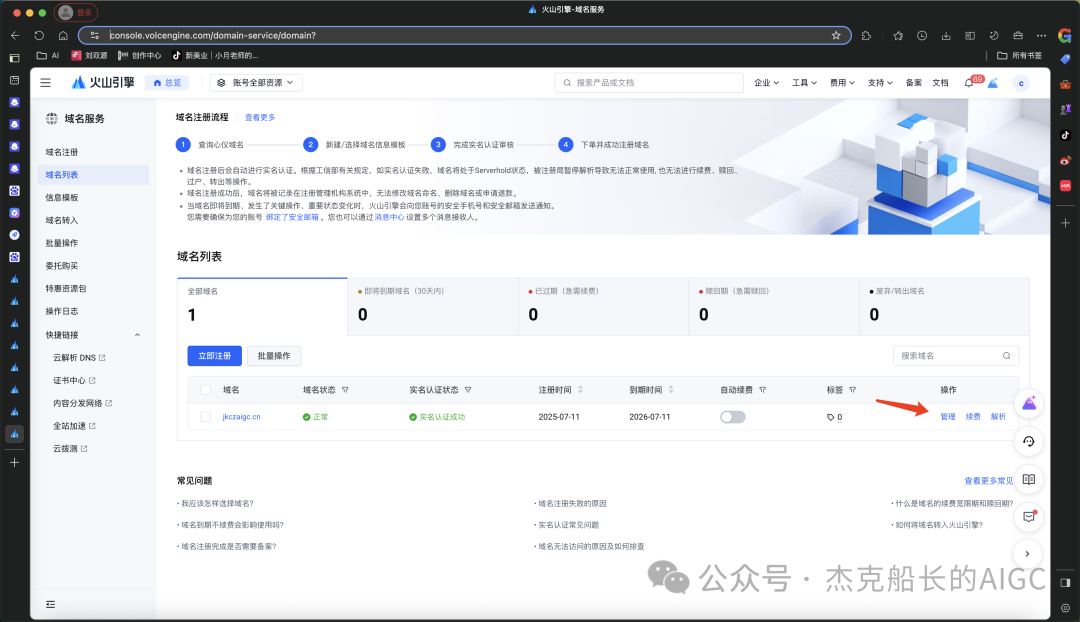Collapse the 快捷链接 section
Image resolution: width=1080 pixels, height=622 pixels.
(137, 335)
